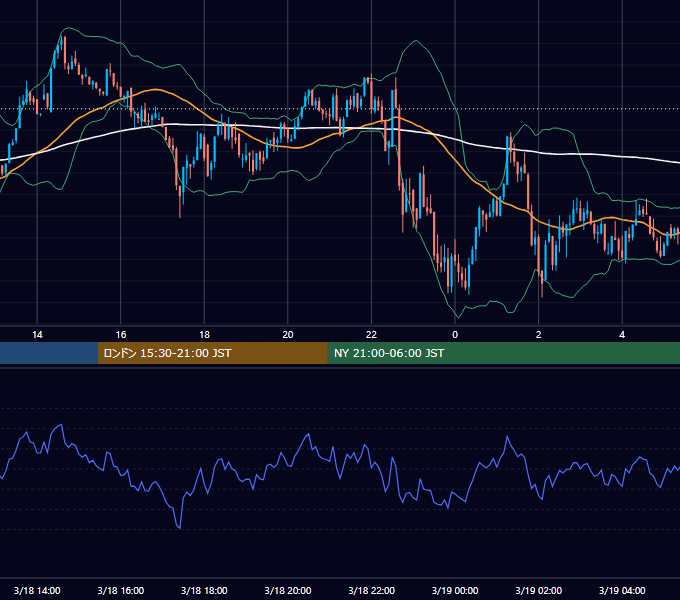Click hour label 22 on price chart axis
Image resolution: width=680 pixels, height=600 pixels.
click(372, 335)
